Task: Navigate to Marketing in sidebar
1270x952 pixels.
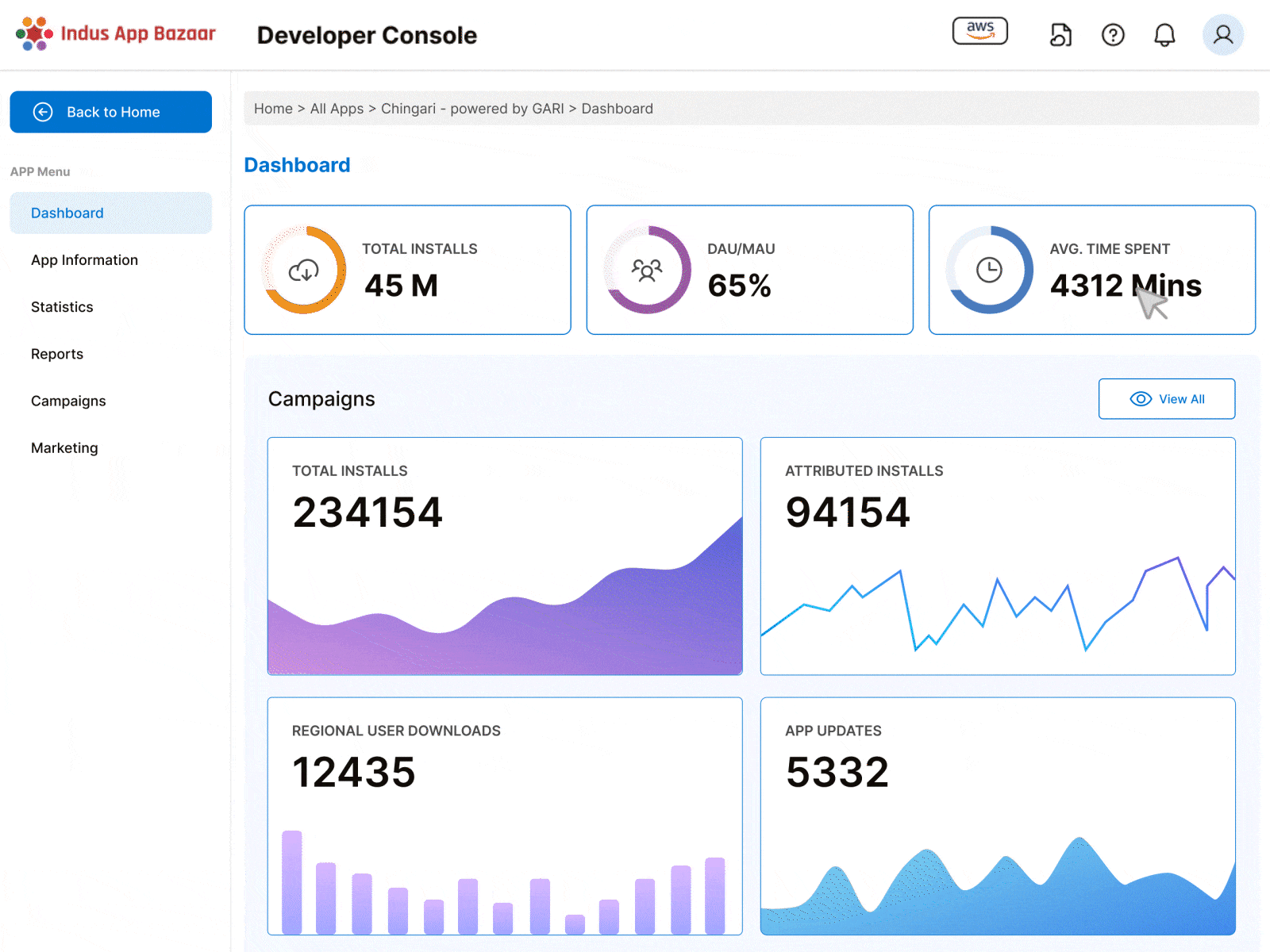Action: click(x=64, y=448)
